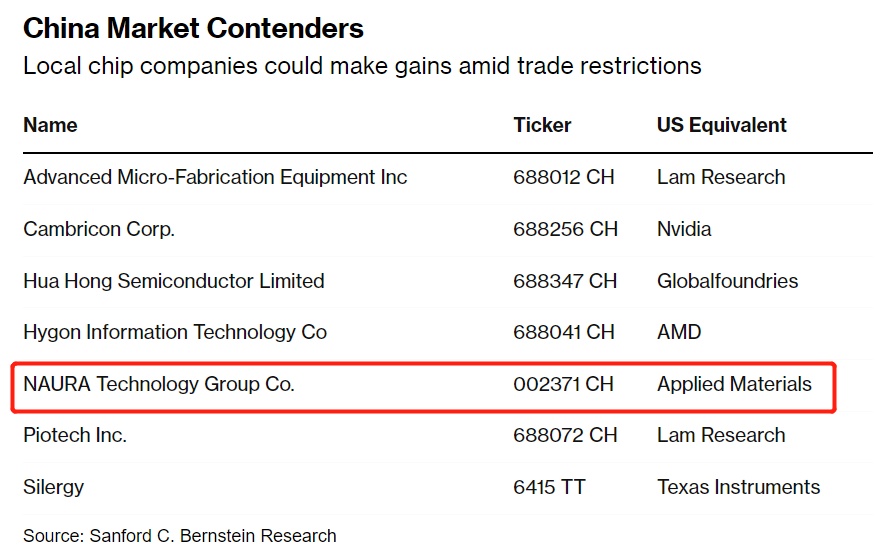Select the Cambricon Corp. company name
The image size is (882, 556).
[x=99, y=229]
